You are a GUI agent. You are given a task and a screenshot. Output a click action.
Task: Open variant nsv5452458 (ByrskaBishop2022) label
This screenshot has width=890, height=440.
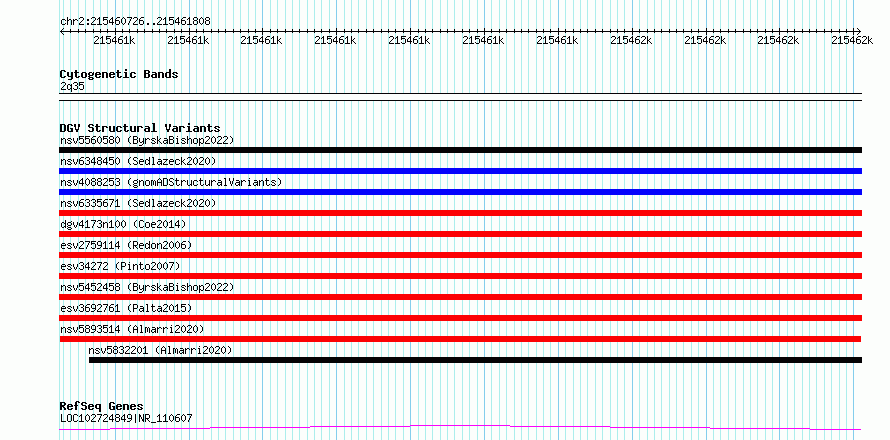point(147,287)
